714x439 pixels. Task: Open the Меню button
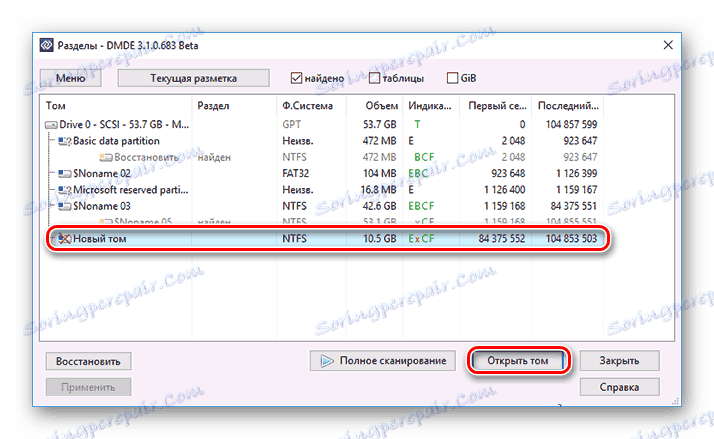(71, 78)
